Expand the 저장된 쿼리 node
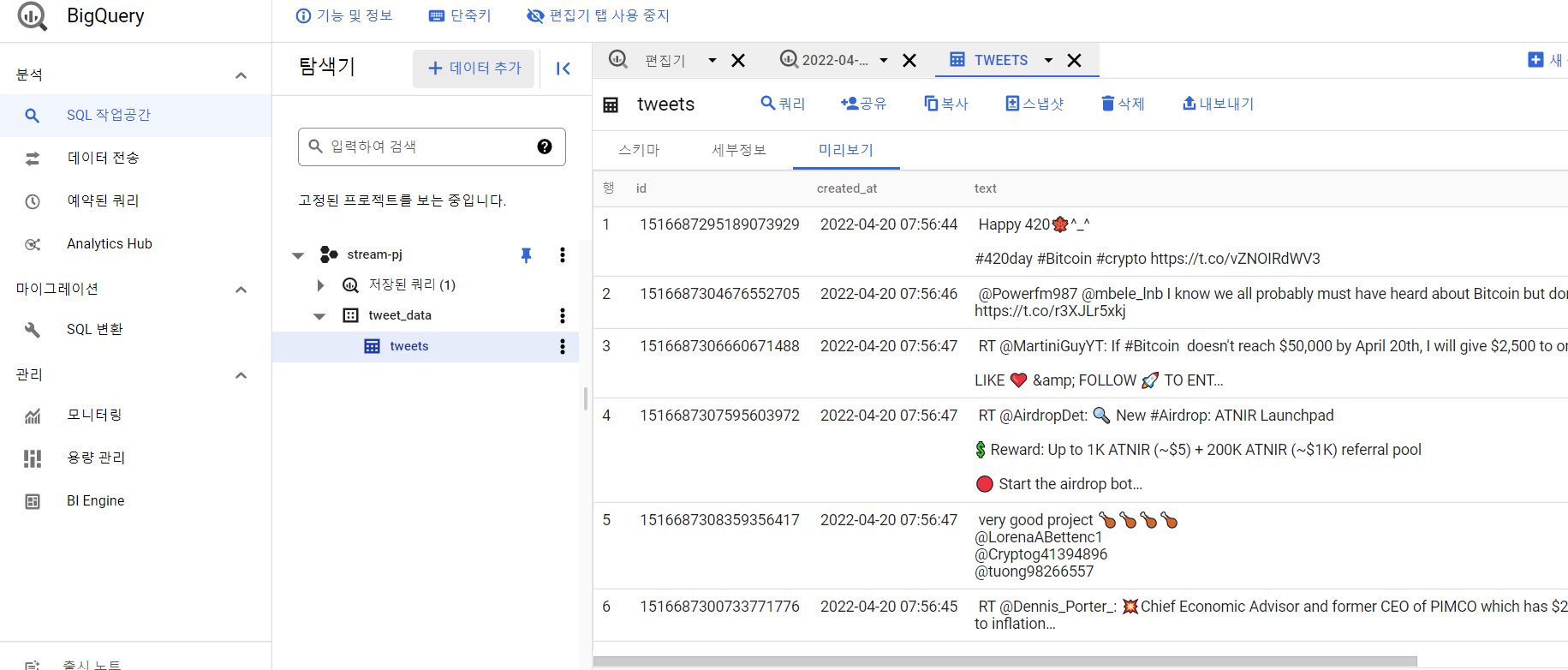 (320, 285)
